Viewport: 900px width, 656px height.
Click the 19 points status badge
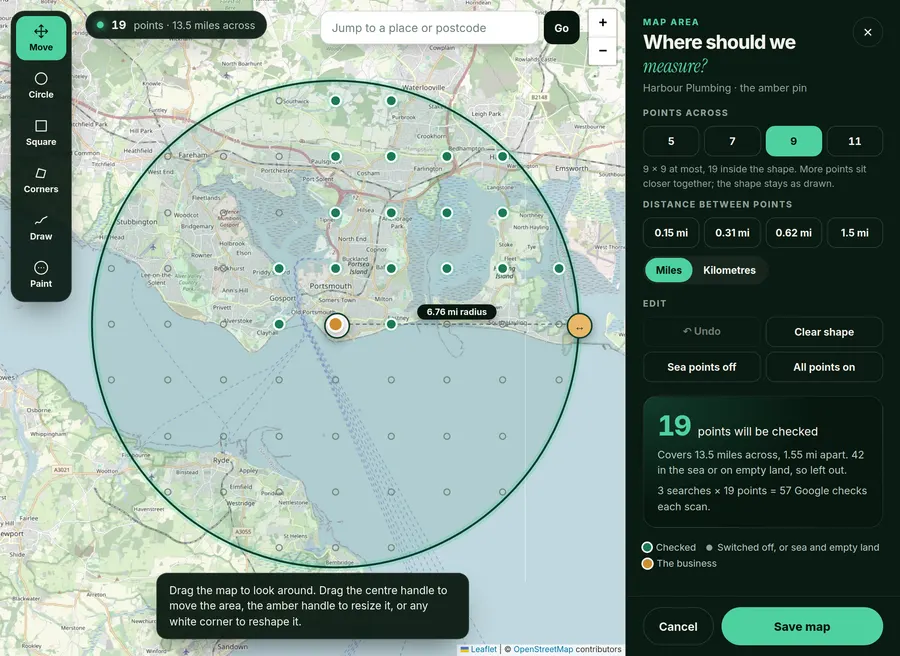[x=176, y=25]
